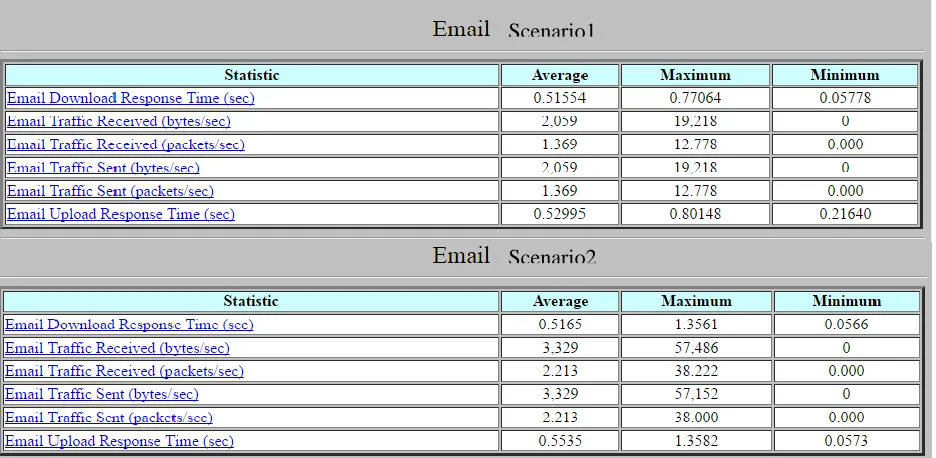The width and height of the screenshot is (936, 458).
Task: Select the maximum value 57,486
Action: point(696,348)
